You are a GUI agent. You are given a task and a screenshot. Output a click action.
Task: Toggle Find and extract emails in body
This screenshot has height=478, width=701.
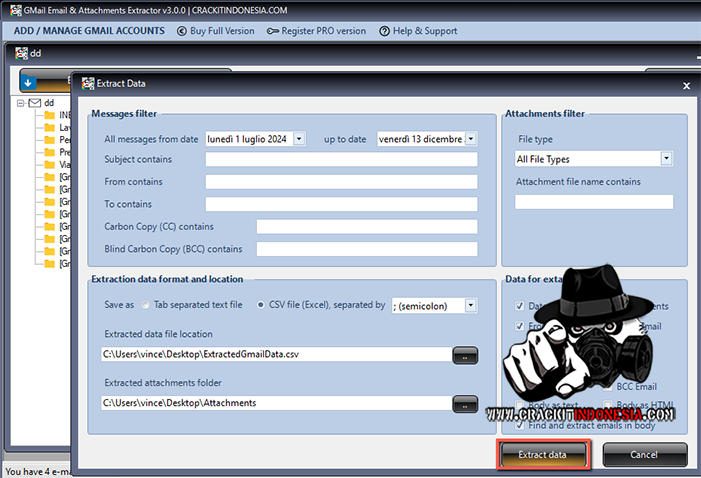tap(519, 424)
